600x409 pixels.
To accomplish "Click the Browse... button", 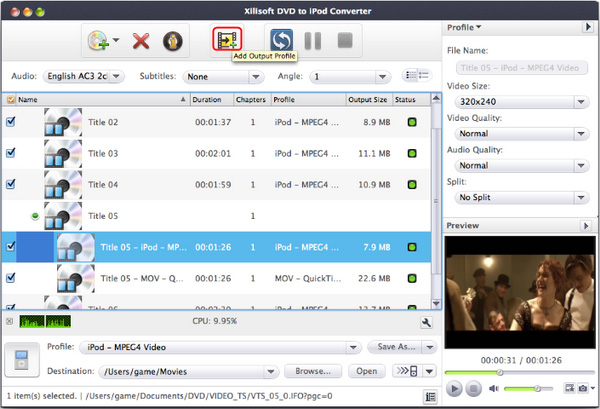I will point(313,371).
